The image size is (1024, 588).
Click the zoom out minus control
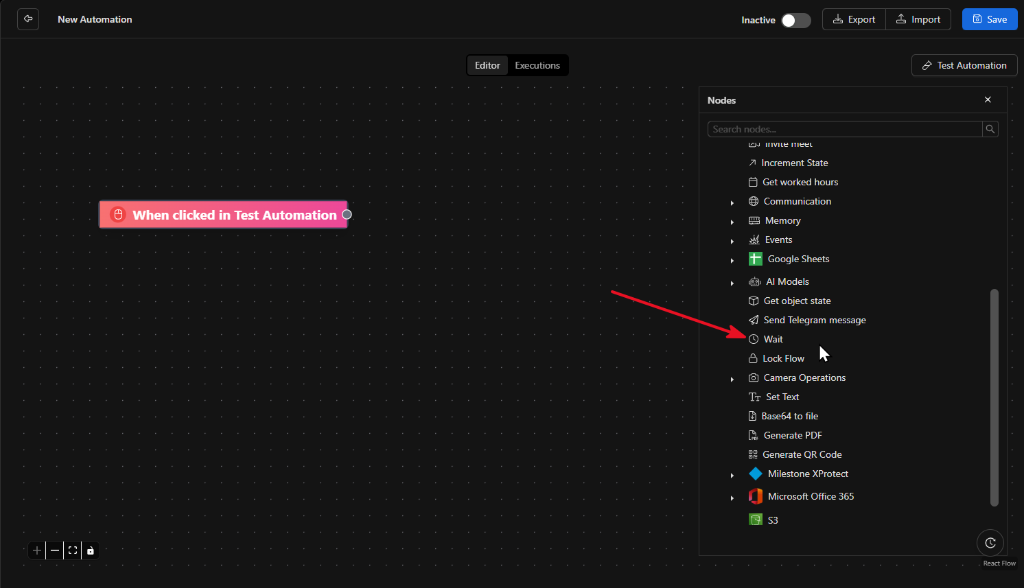pyautogui.click(x=55, y=551)
